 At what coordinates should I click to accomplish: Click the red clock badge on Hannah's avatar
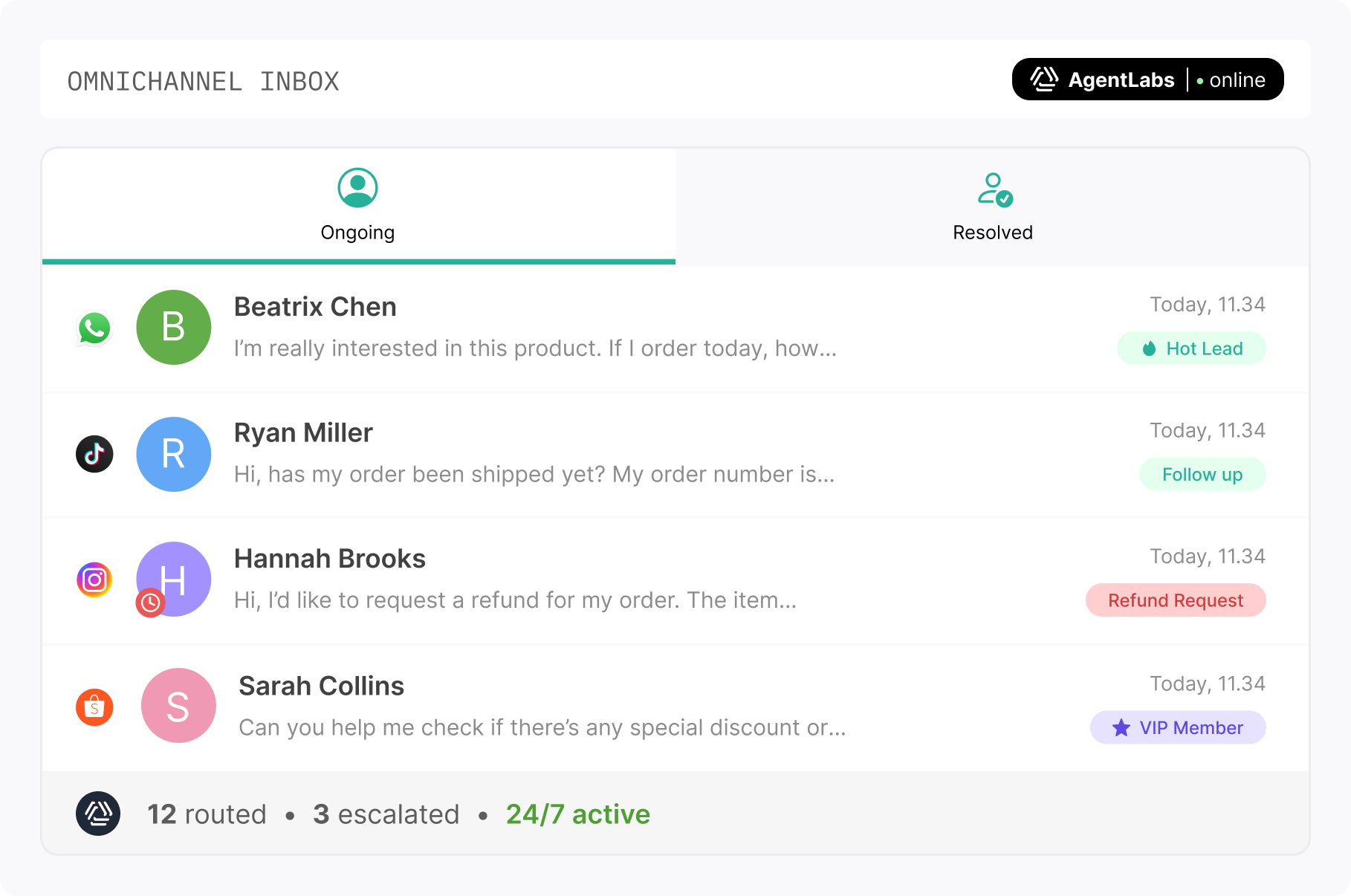(x=150, y=603)
